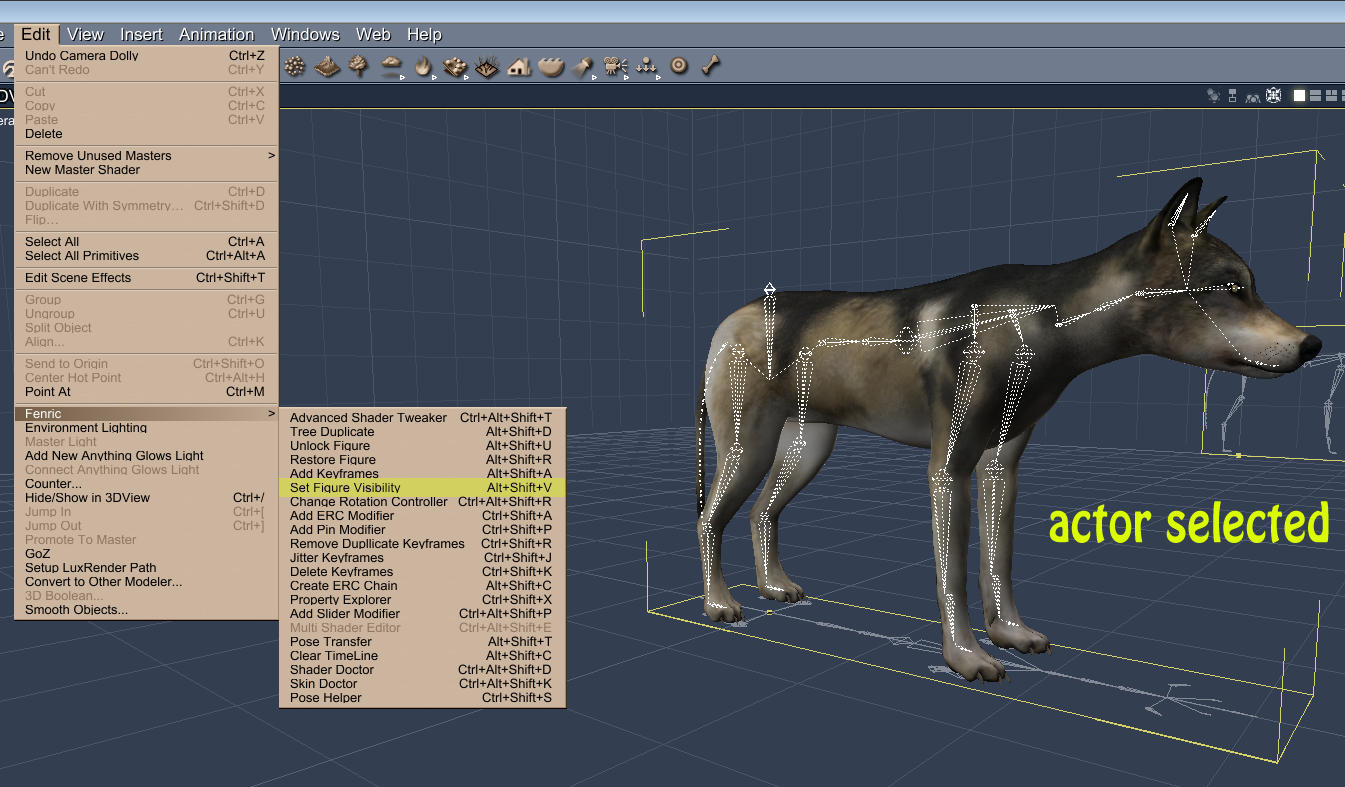Screen dimensions: 1345x787
Task: Choose Setup LuxRender Path
Action: (146, 568)
